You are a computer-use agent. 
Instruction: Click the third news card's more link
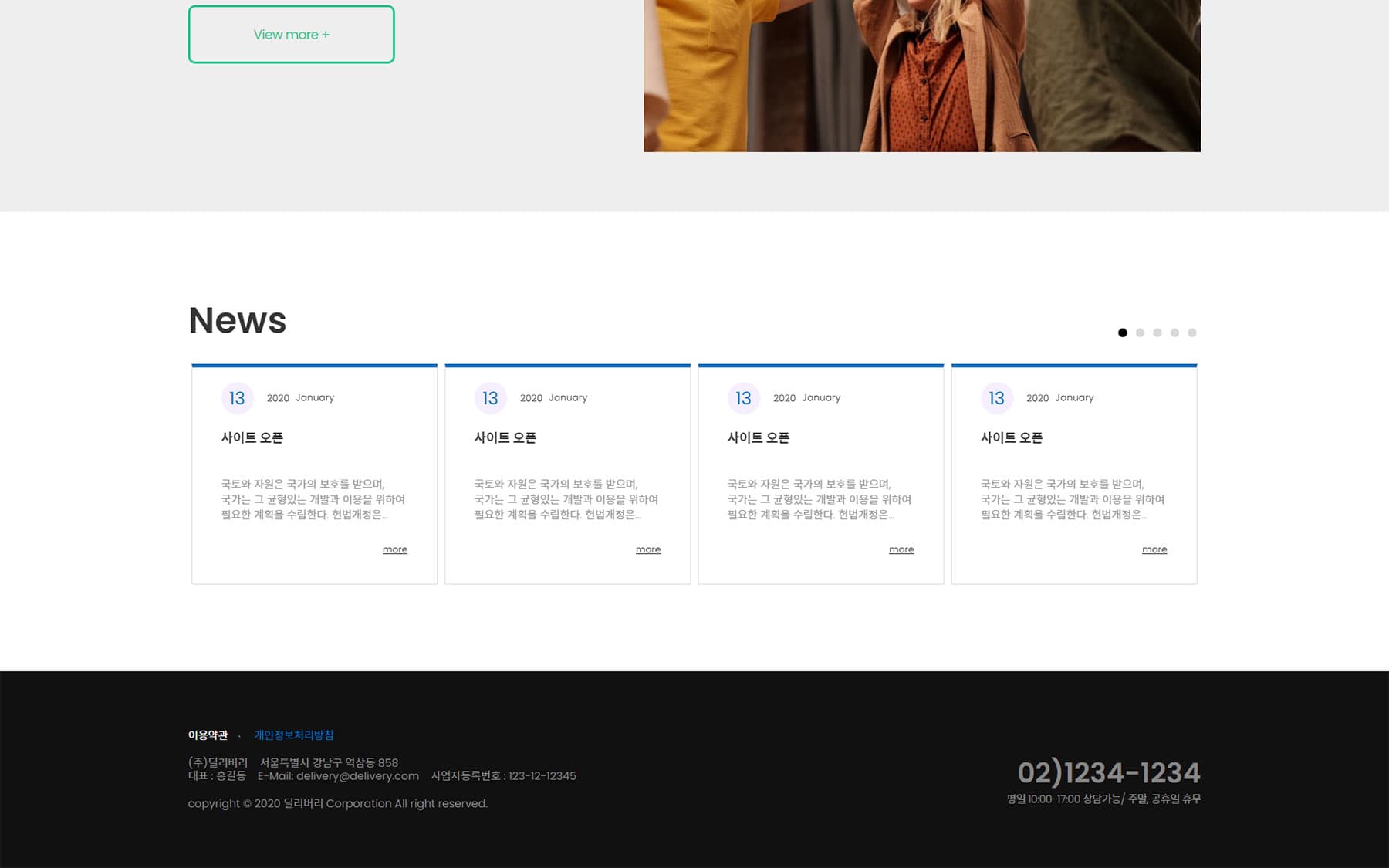coord(901,549)
